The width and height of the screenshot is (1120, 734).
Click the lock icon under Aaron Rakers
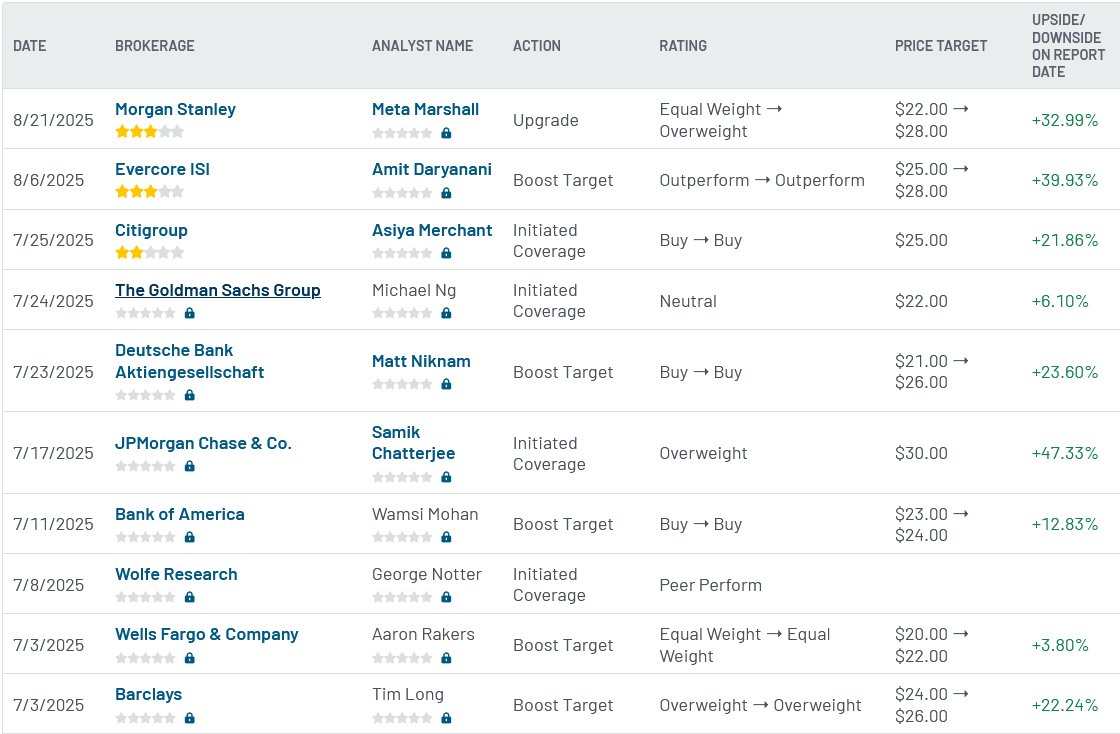coord(446,658)
